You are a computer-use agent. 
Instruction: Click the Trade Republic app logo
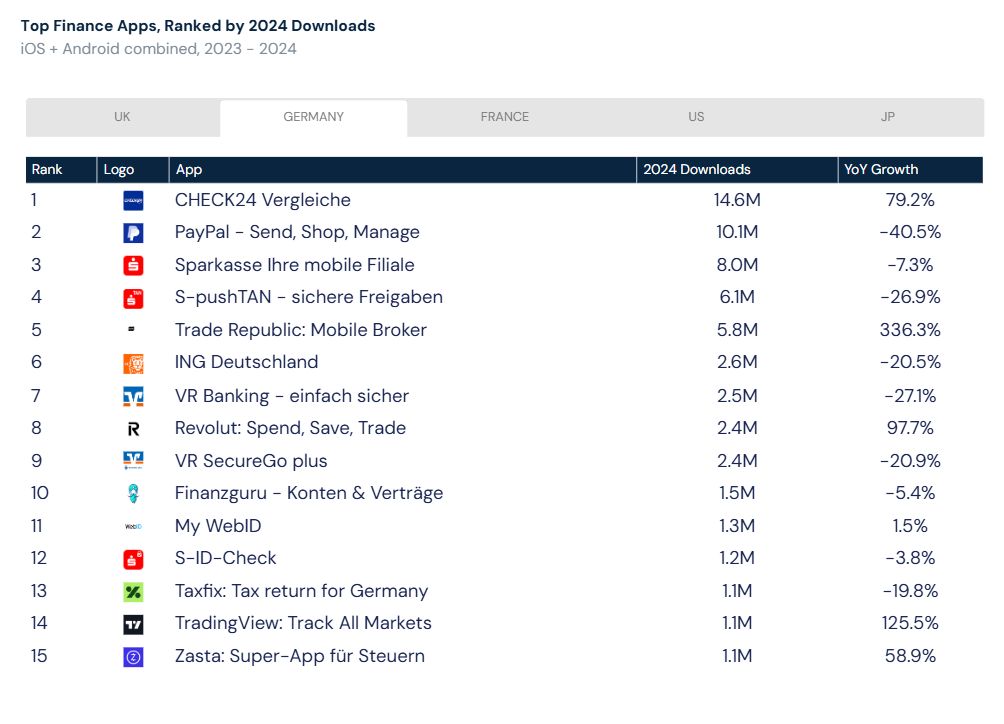point(131,329)
